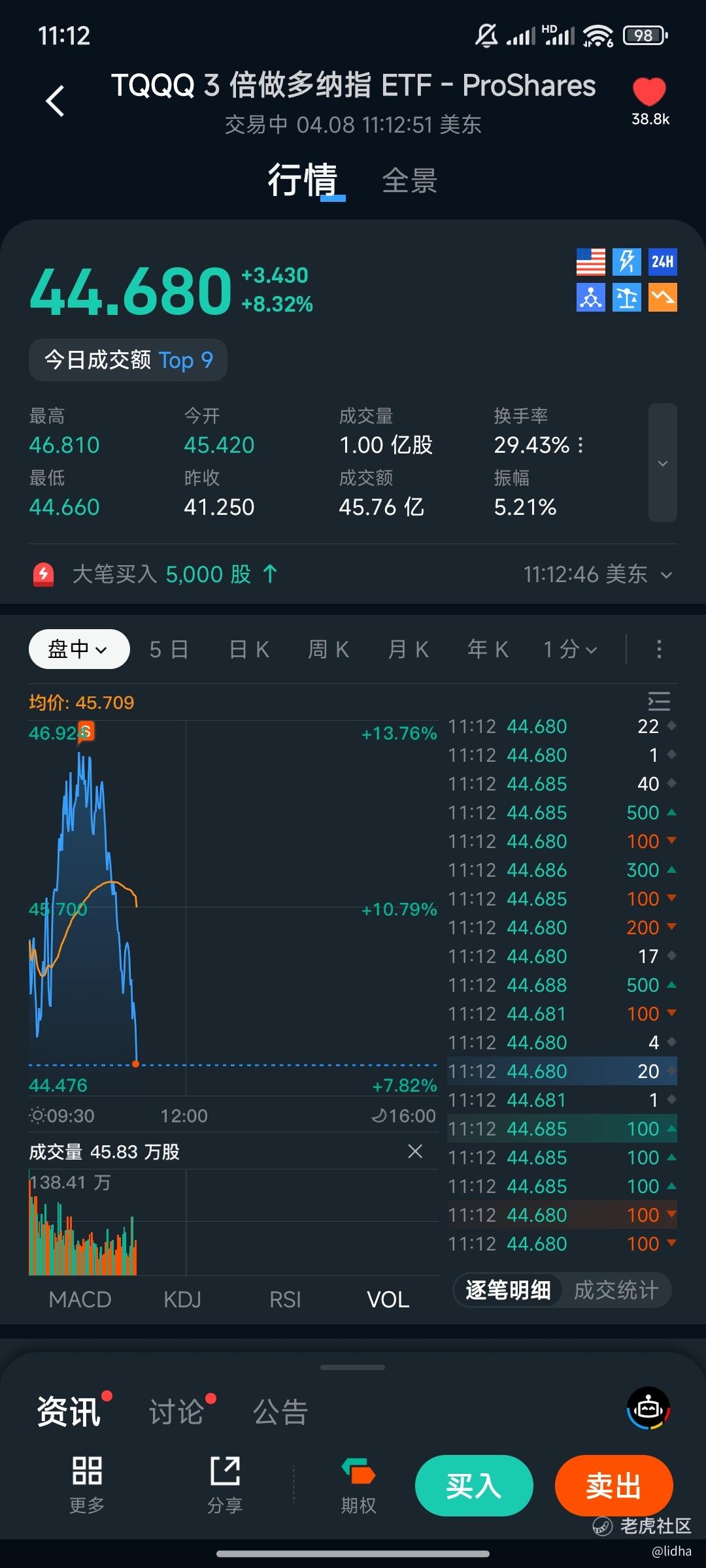Tap the tick list settings icon

(659, 701)
